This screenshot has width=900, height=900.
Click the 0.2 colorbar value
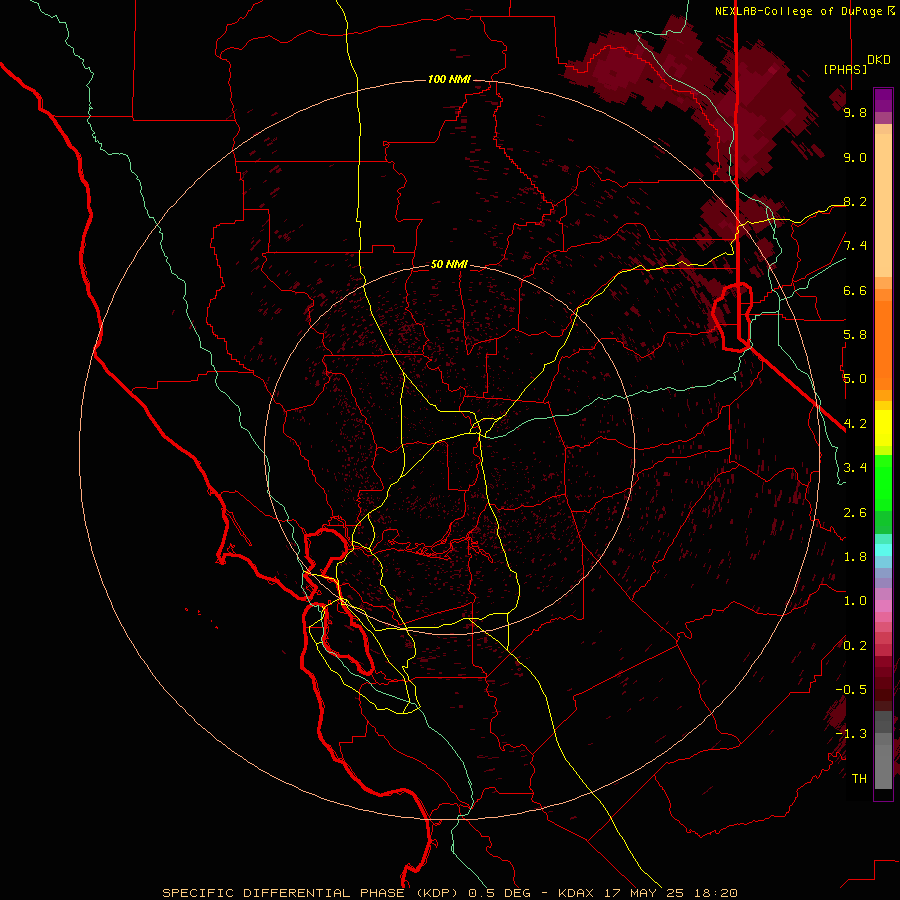tap(855, 646)
